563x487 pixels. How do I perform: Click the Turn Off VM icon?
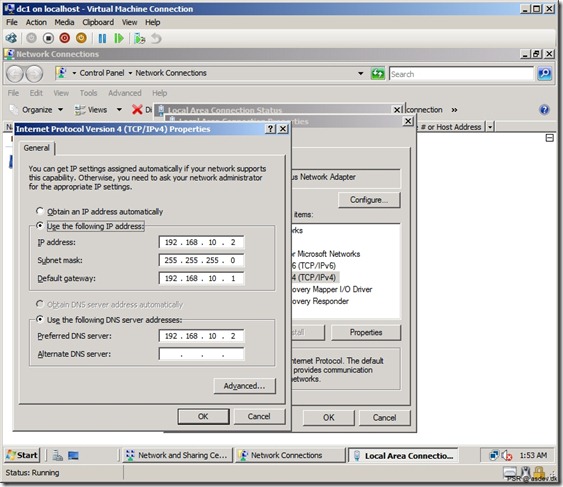click(48, 38)
